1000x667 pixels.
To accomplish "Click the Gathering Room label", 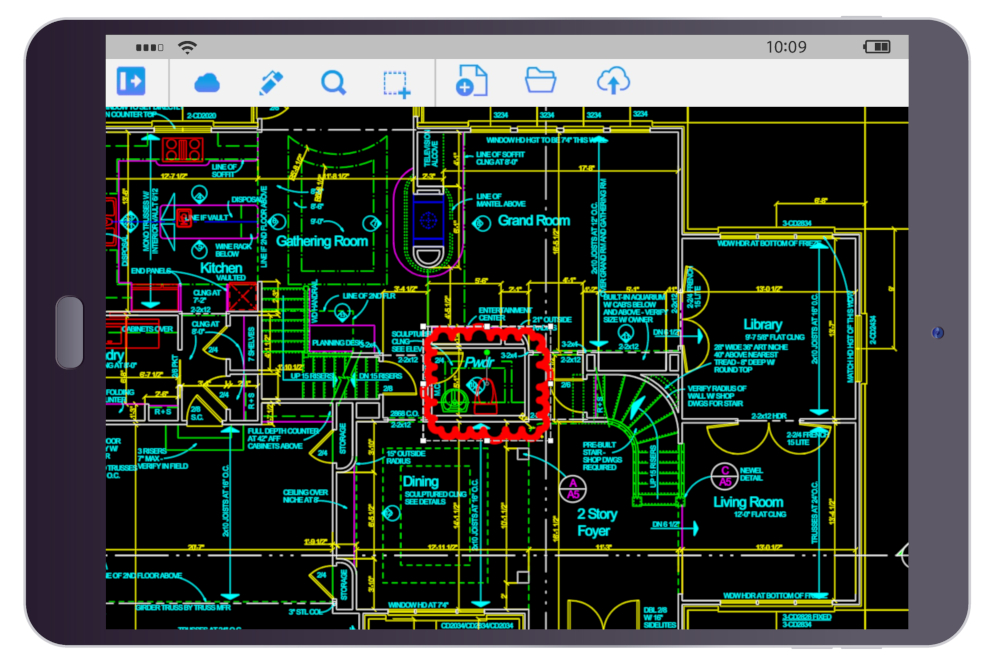I will [x=321, y=241].
